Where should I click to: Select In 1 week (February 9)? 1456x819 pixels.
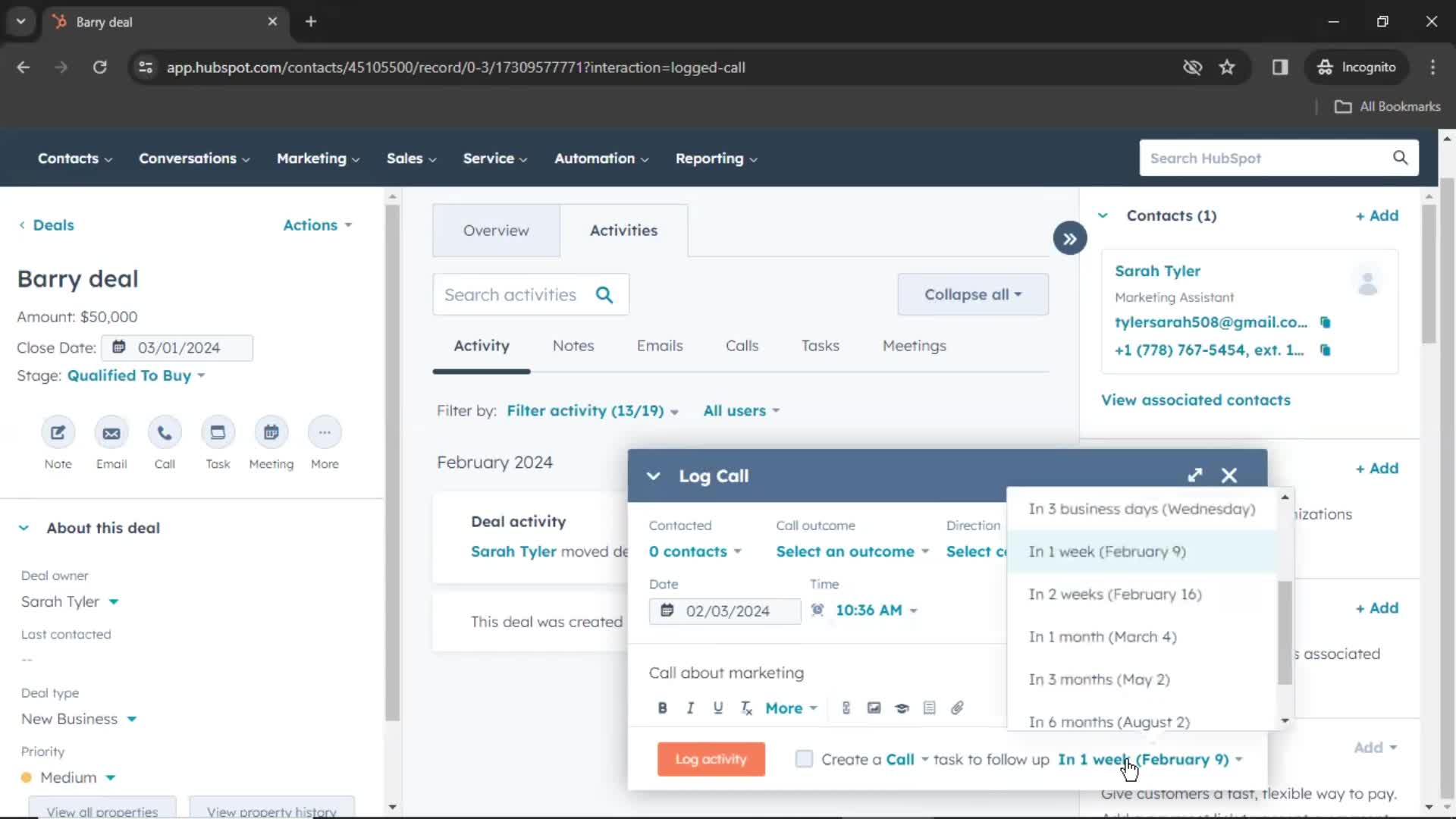point(1142,551)
